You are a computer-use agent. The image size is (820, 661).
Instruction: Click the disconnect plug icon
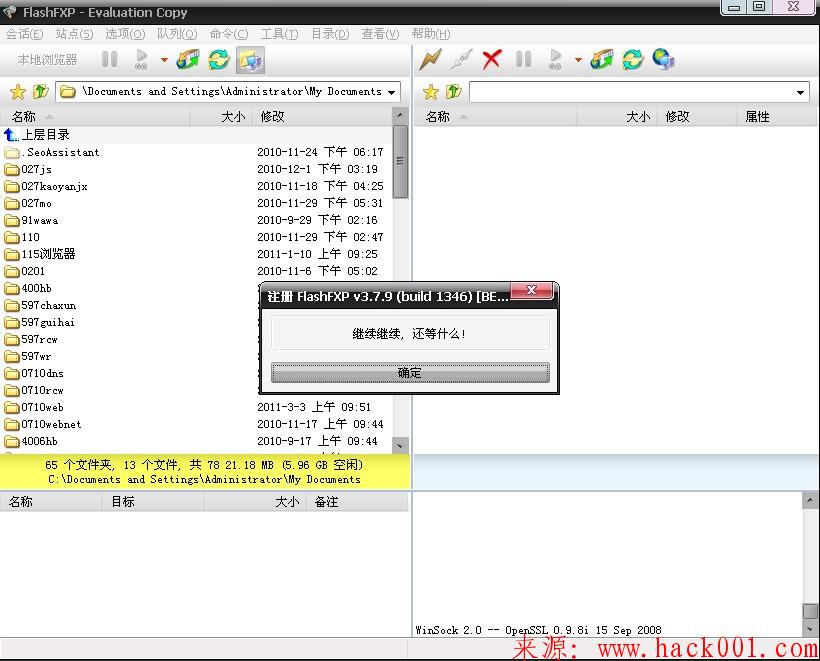point(461,59)
